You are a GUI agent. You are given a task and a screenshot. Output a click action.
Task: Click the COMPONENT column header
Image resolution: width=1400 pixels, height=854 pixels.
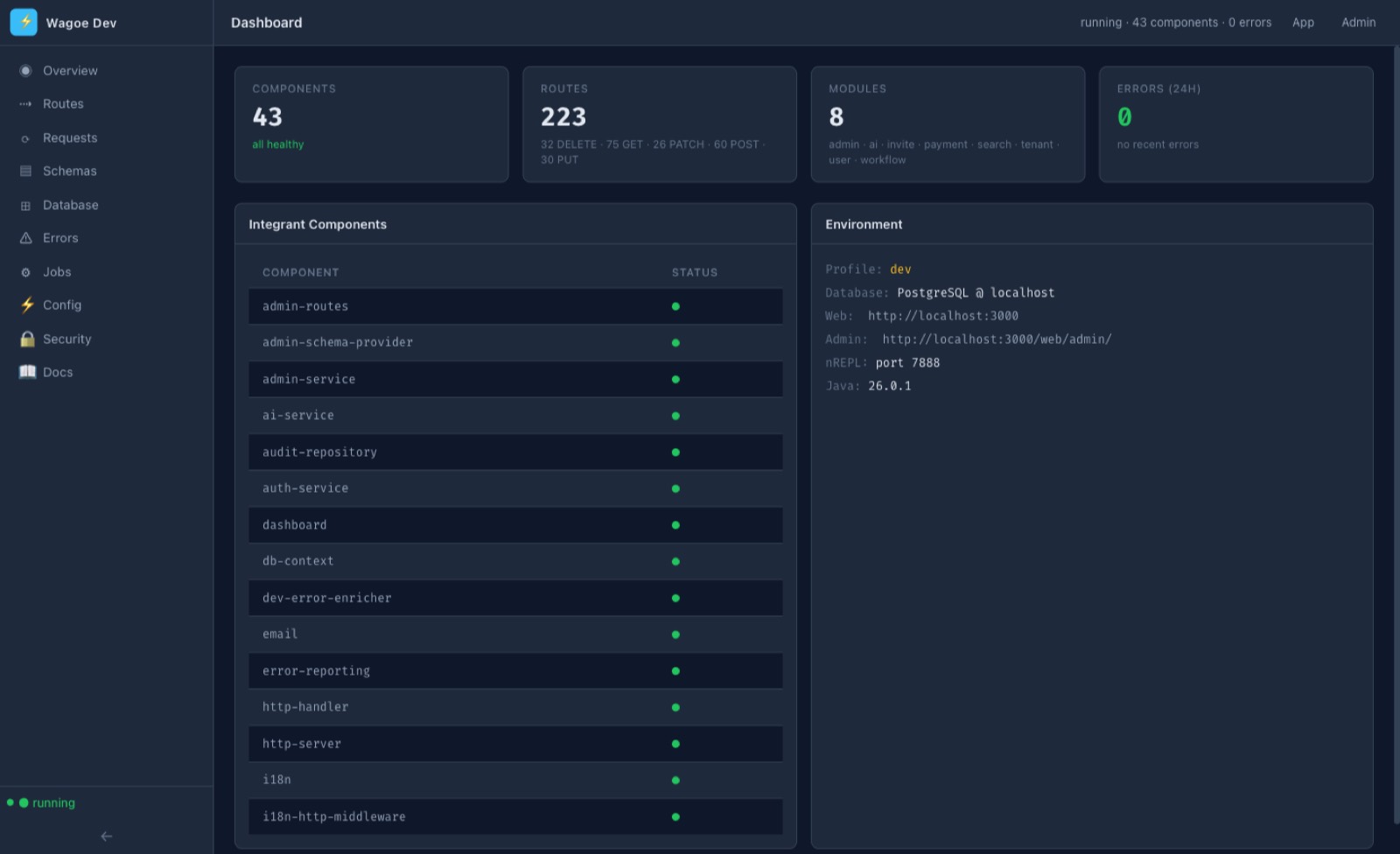coord(300,273)
